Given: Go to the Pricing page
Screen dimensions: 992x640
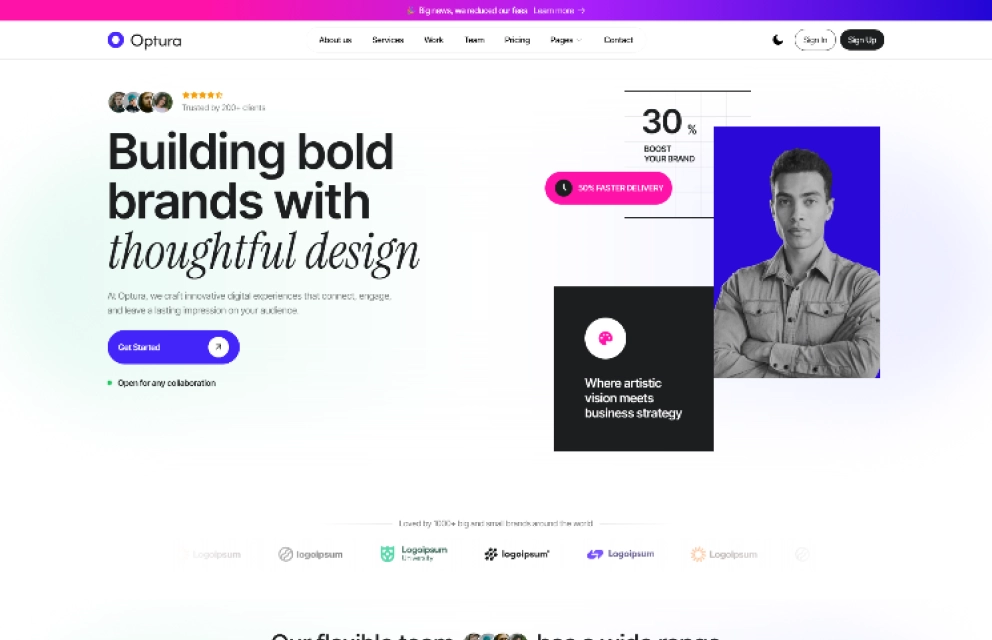Looking at the screenshot, I should 517,40.
